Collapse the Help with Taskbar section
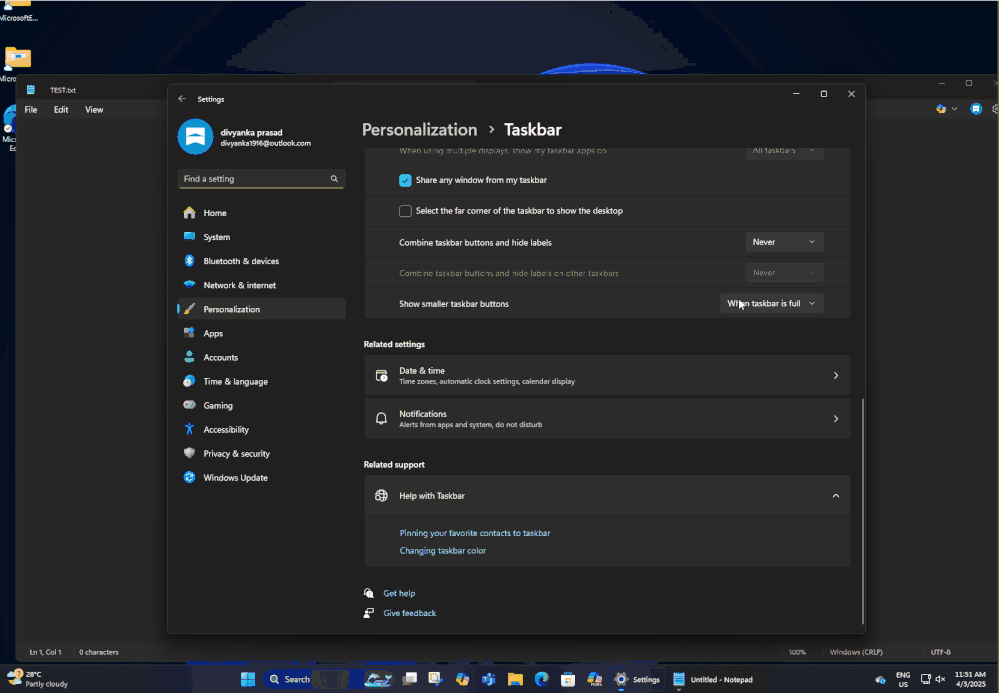The image size is (999, 693). pos(836,496)
